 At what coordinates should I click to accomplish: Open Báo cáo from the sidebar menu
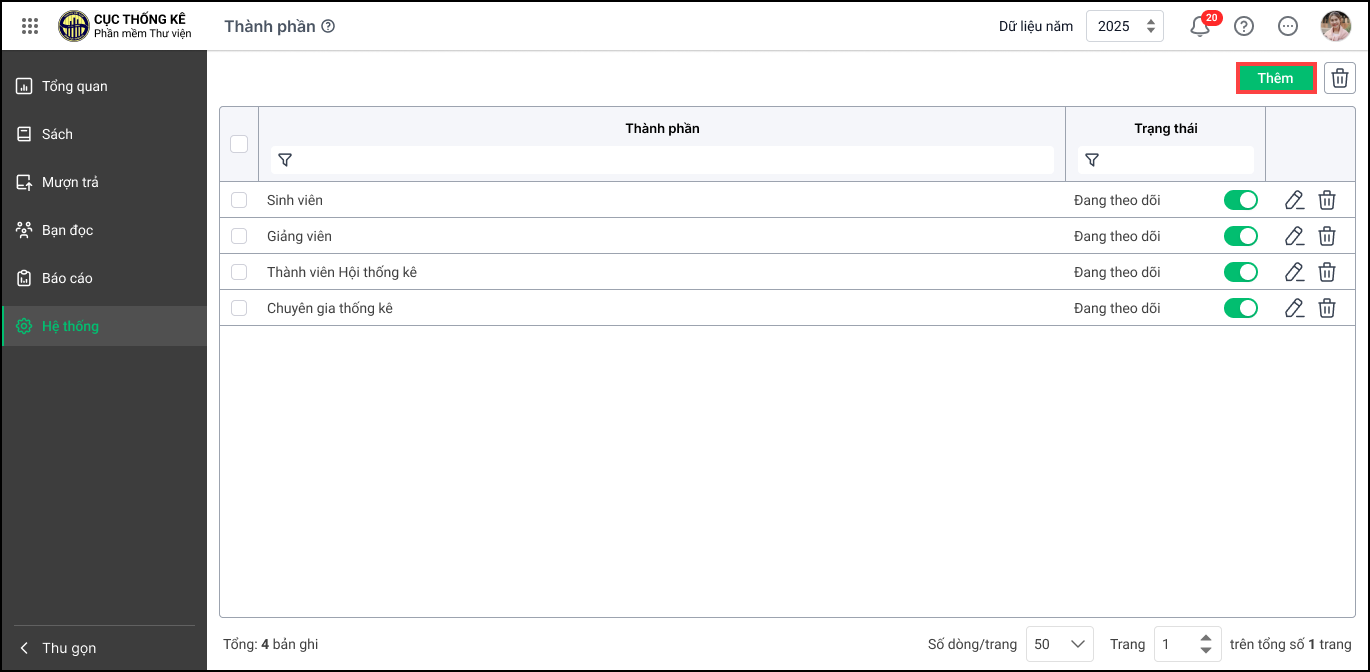pyautogui.click(x=67, y=278)
